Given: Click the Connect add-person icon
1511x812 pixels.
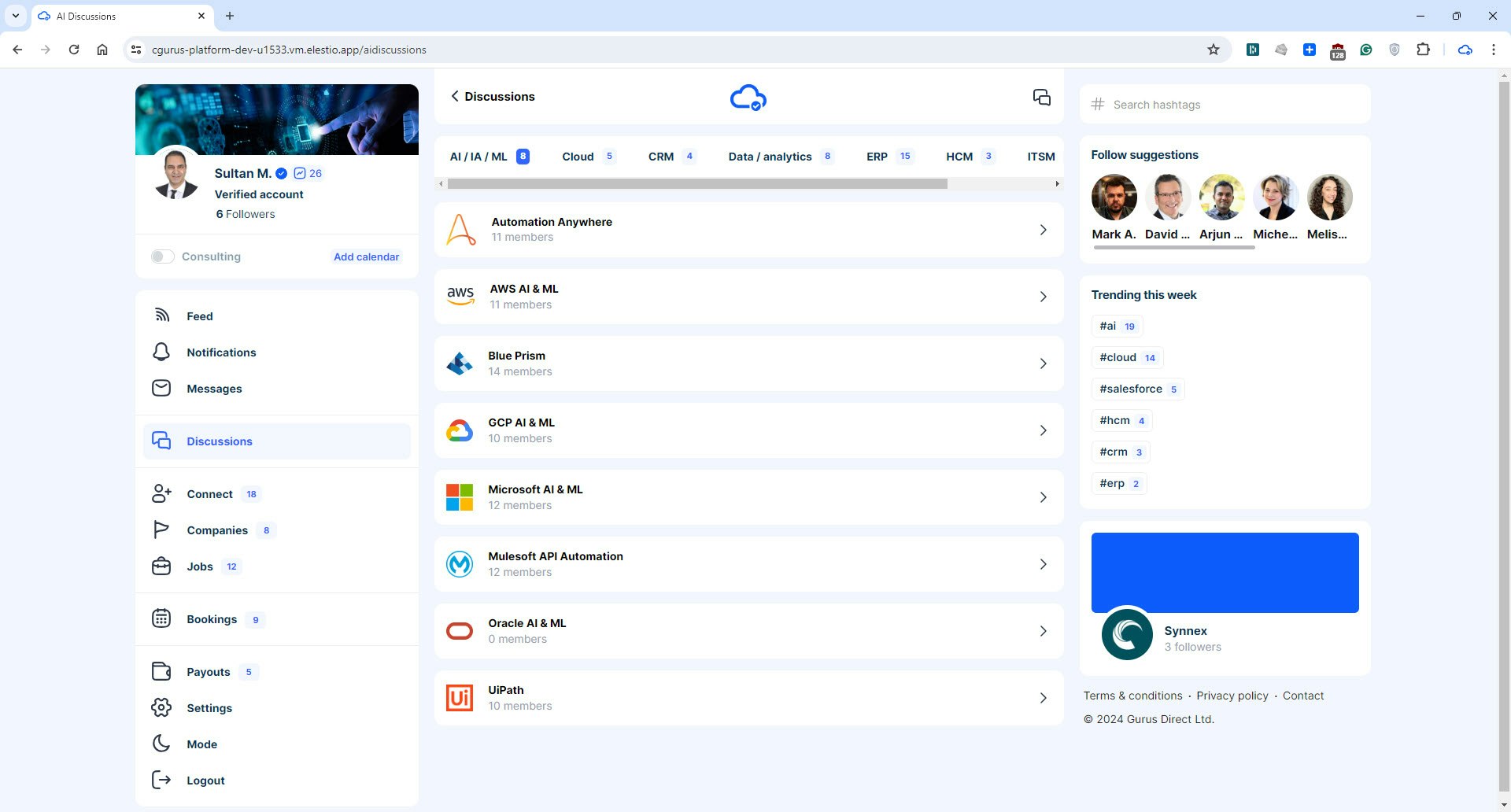Looking at the screenshot, I should (x=161, y=493).
